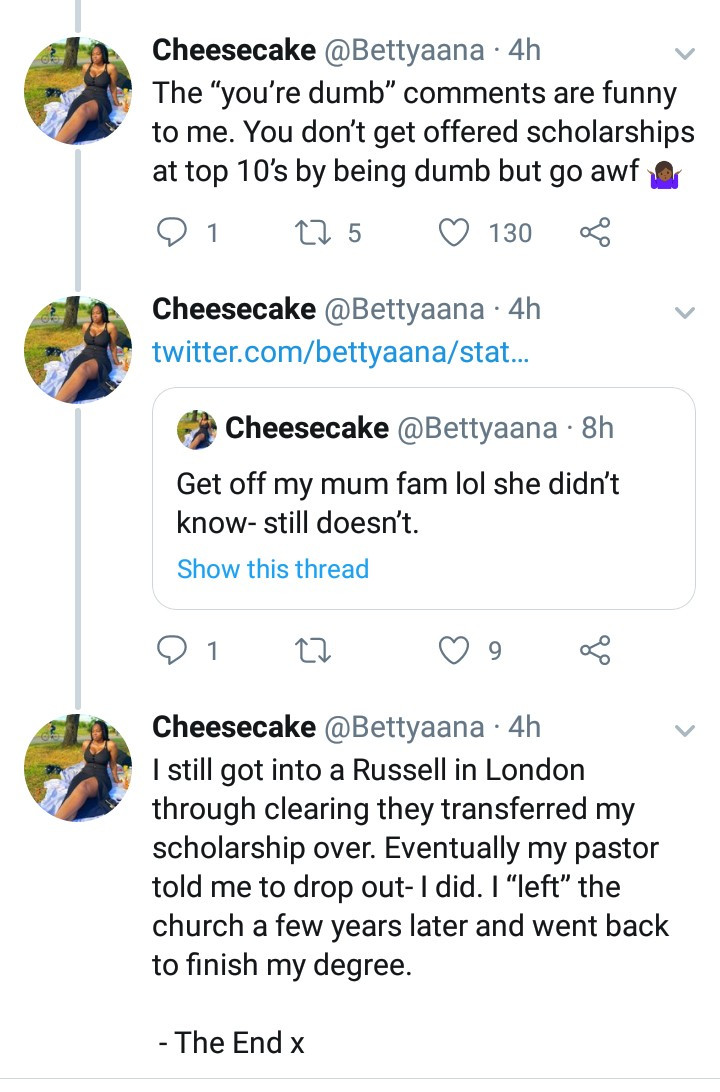Tap the profile picture on second tweet

(77, 350)
